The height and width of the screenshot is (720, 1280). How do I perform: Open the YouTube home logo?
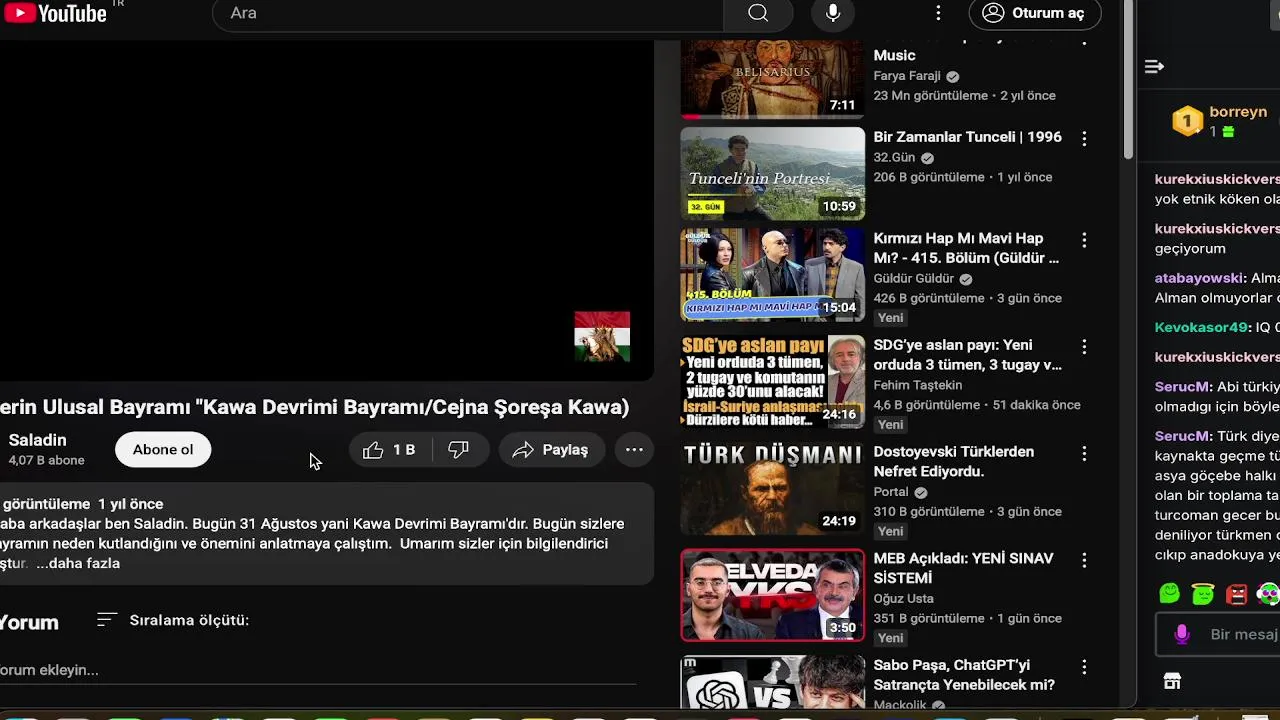(54, 13)
